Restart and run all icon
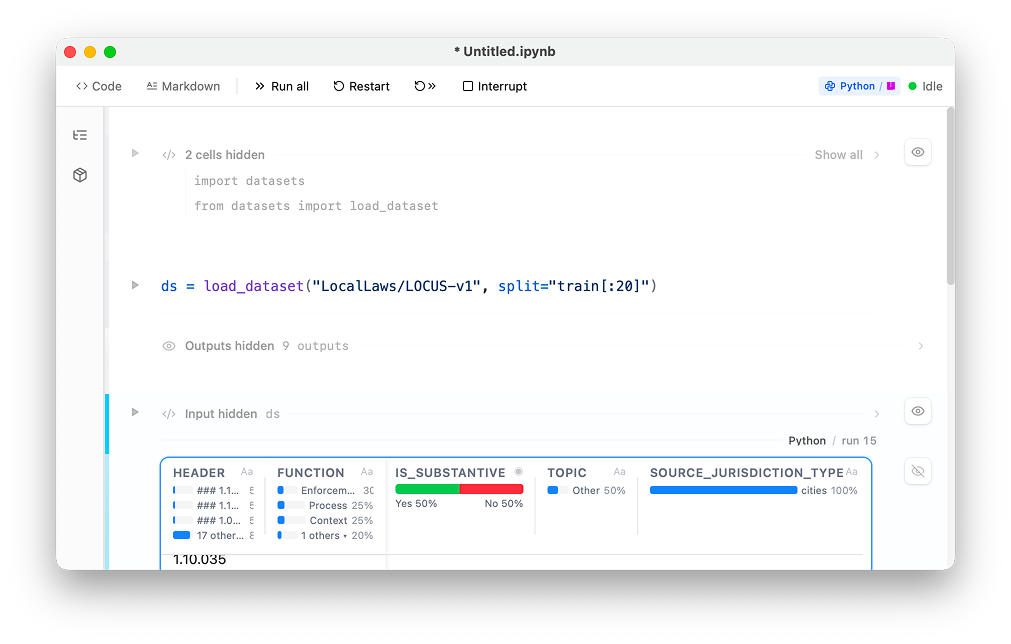This screenshot has width=1011, height=644. pos(425,86)
